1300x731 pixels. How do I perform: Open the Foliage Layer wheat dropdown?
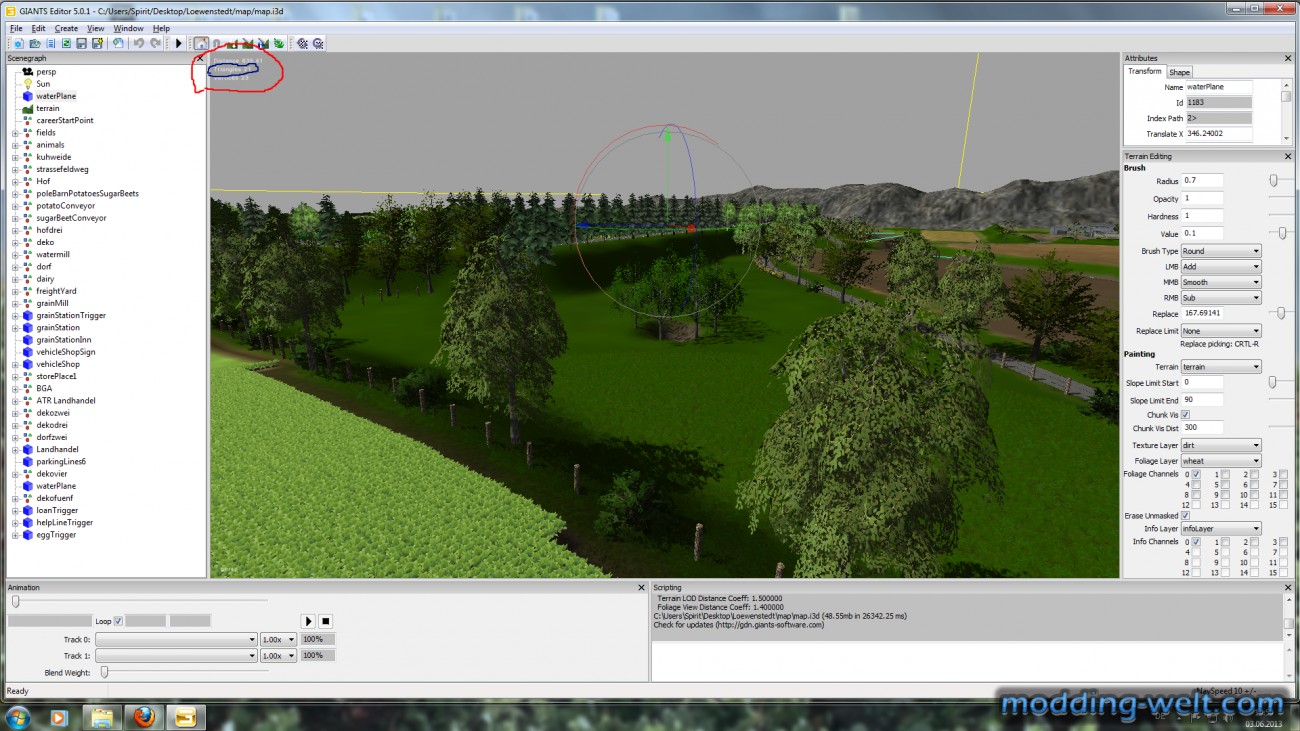[1221, 461]
